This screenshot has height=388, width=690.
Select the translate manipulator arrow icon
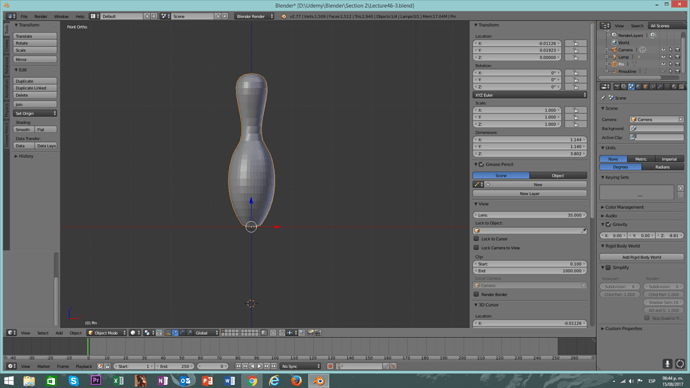tap(175, 333)
